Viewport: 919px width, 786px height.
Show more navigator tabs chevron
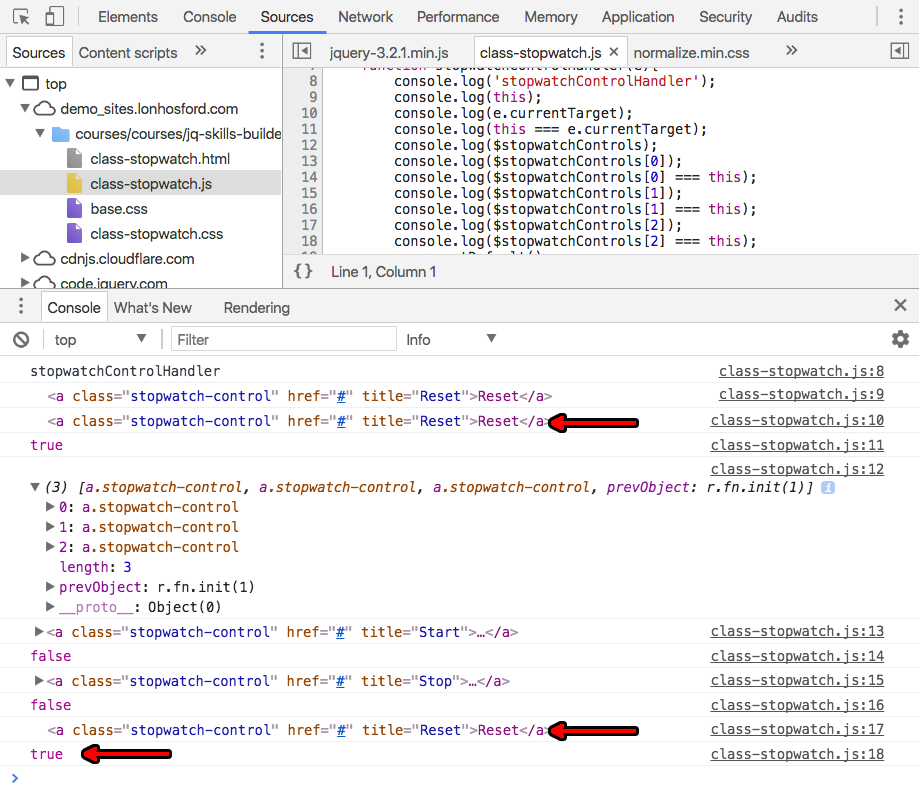[x=200, y=50]
